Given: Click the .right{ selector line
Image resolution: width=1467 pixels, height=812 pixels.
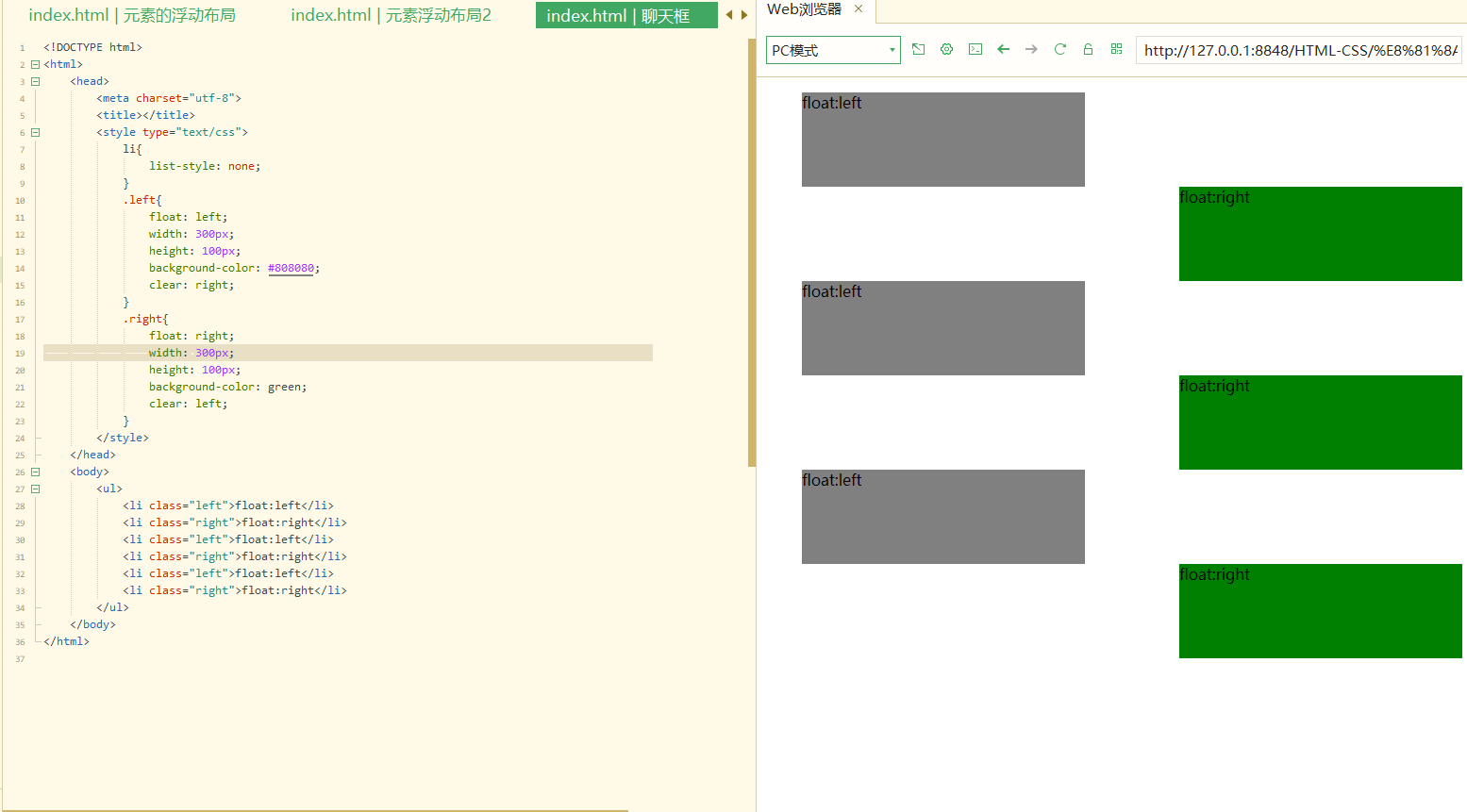Looking at the screenshot, I should coord(145,319).
